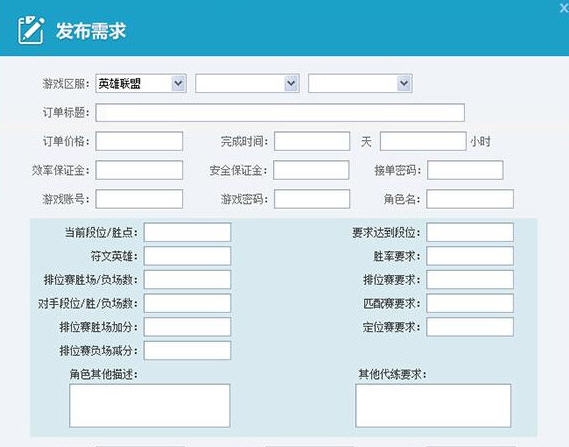The height and width of the screenshot is (447, 569).
Task: Click the 当前段位/胜点 input field
Action: pos(187,232)
